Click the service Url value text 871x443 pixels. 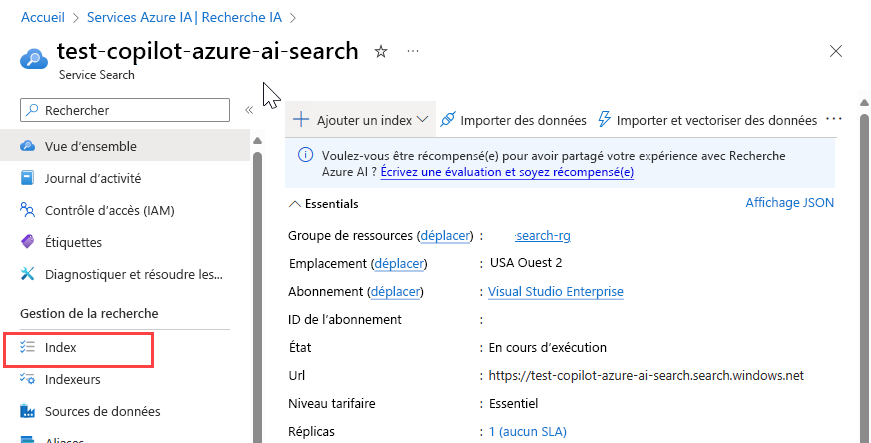646,376
